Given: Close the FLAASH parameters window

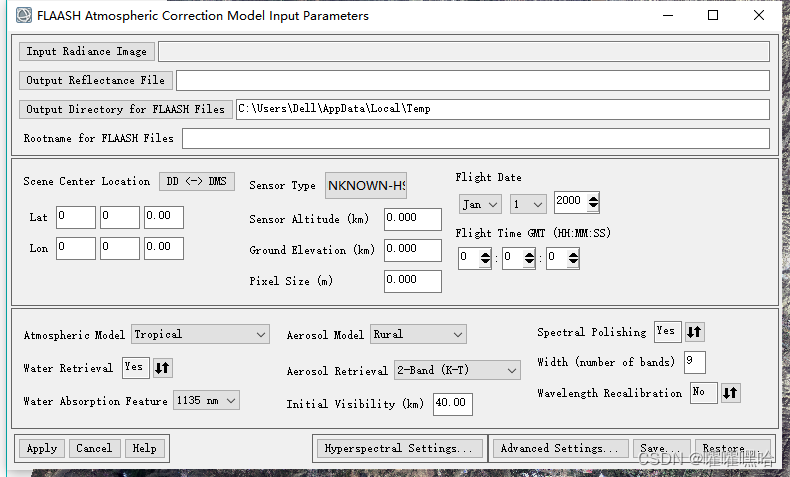Looking at the screenshot, I should 759,16.
